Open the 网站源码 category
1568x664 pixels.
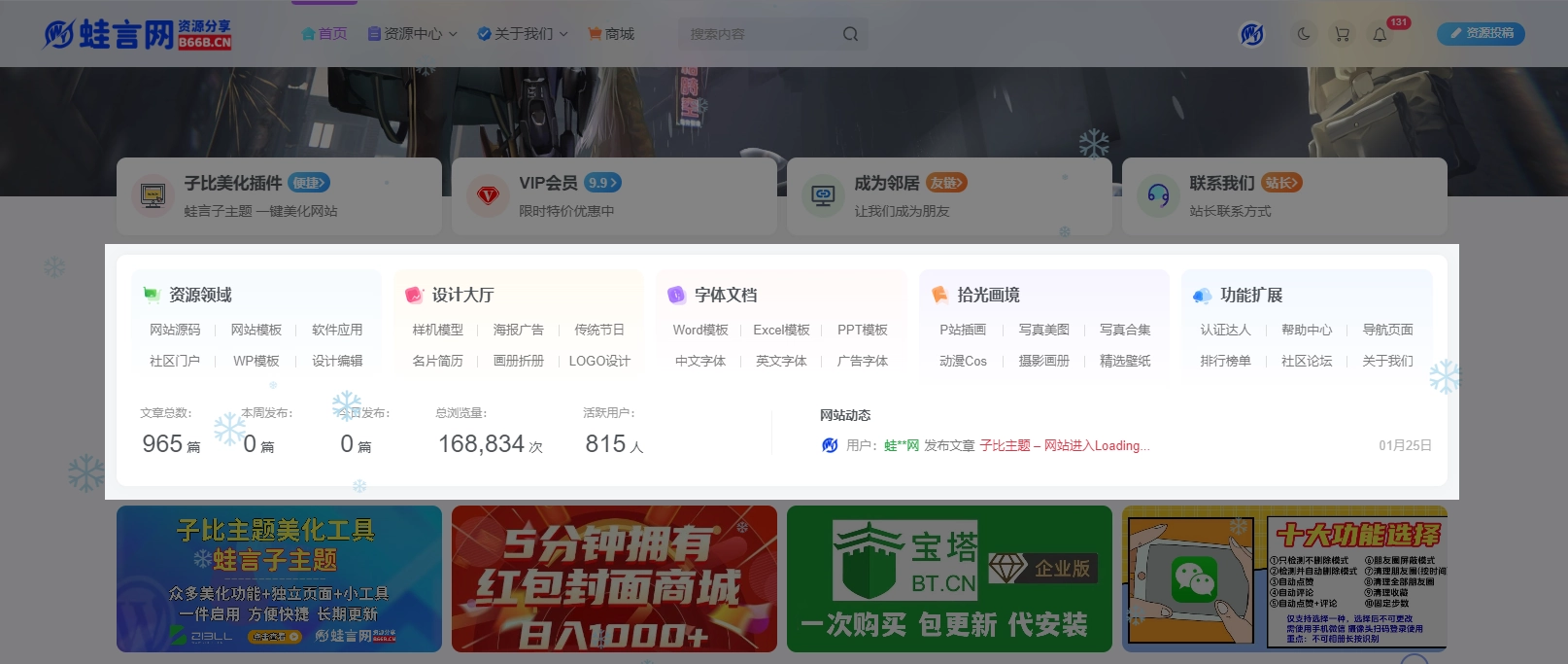tap(175, 330)
